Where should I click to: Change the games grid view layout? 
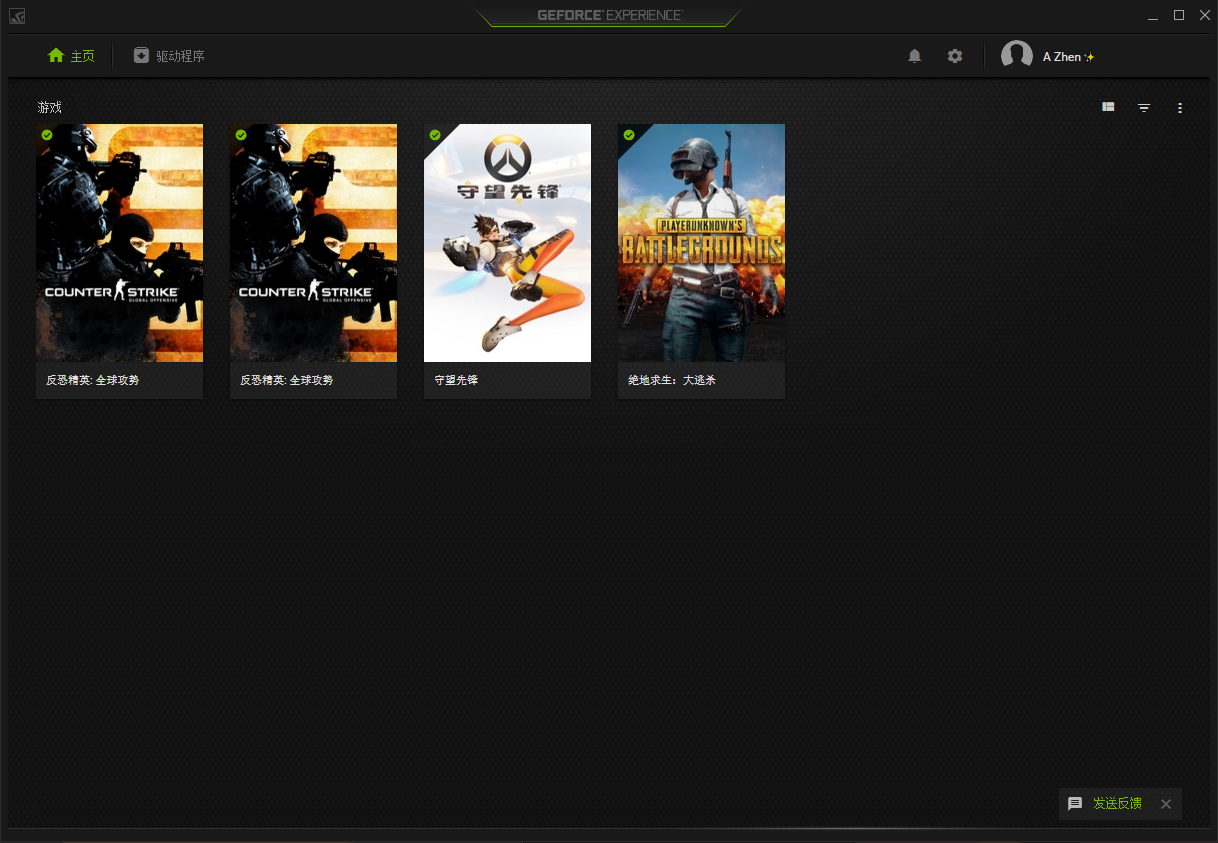[x=1108, y=107]
